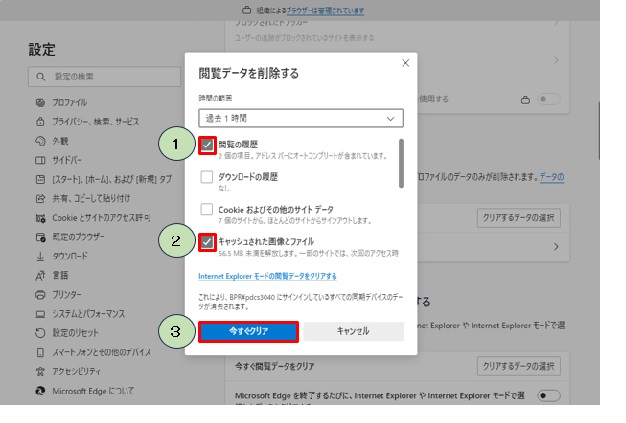The height and width of the screenshot is (423, 626).
Task: Open プロファイル settings page
Action: (69, 103)
